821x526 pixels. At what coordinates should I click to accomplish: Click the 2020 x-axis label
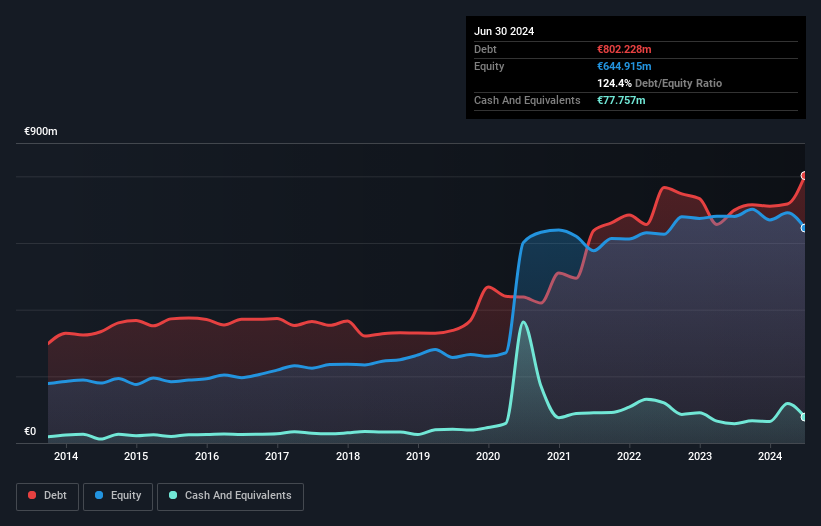click(x=488, y=456)
